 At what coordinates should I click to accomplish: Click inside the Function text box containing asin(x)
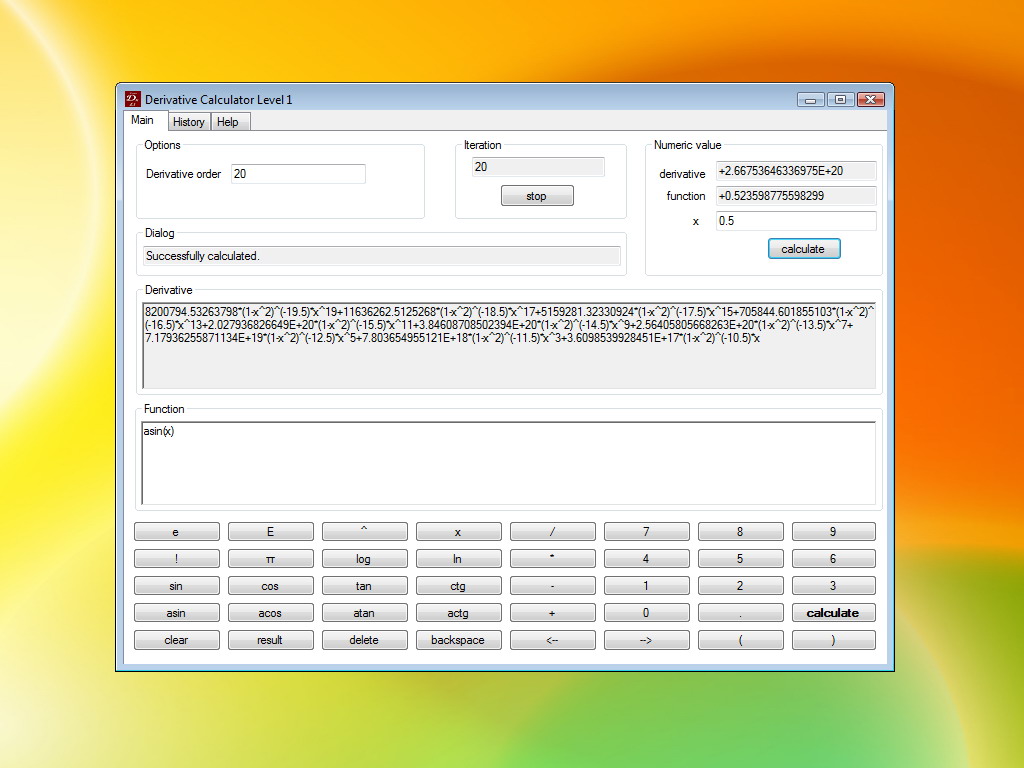[509, 463]
